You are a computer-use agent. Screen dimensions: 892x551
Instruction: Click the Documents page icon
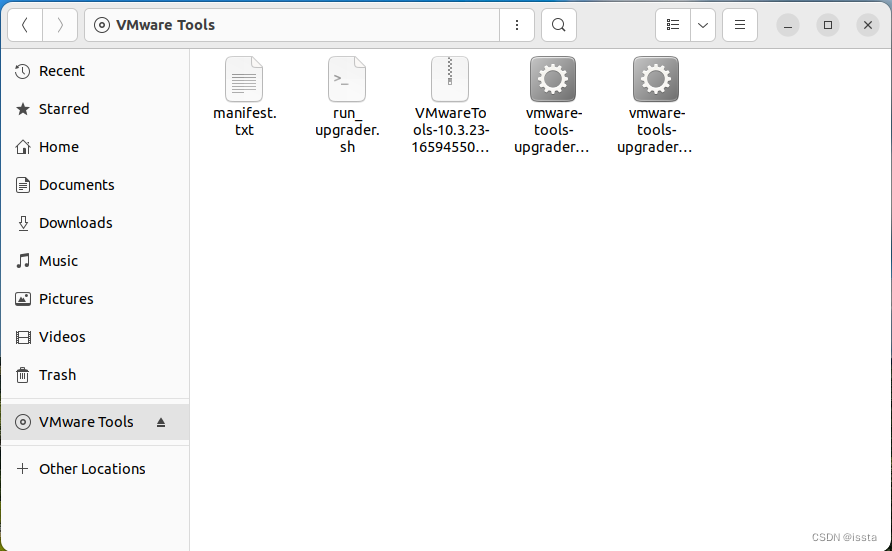point(23,185)
